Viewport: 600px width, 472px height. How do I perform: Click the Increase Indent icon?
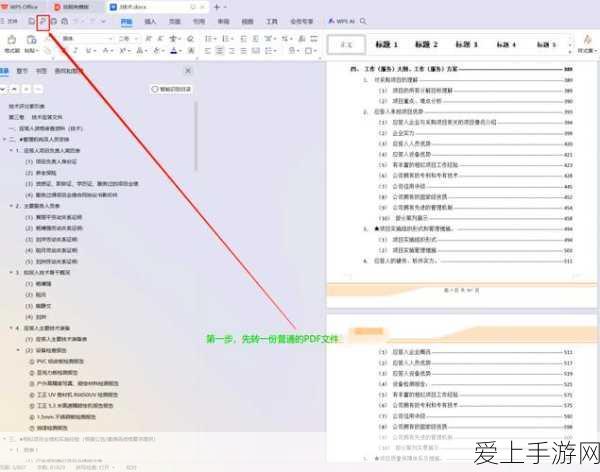click(256, 39)
